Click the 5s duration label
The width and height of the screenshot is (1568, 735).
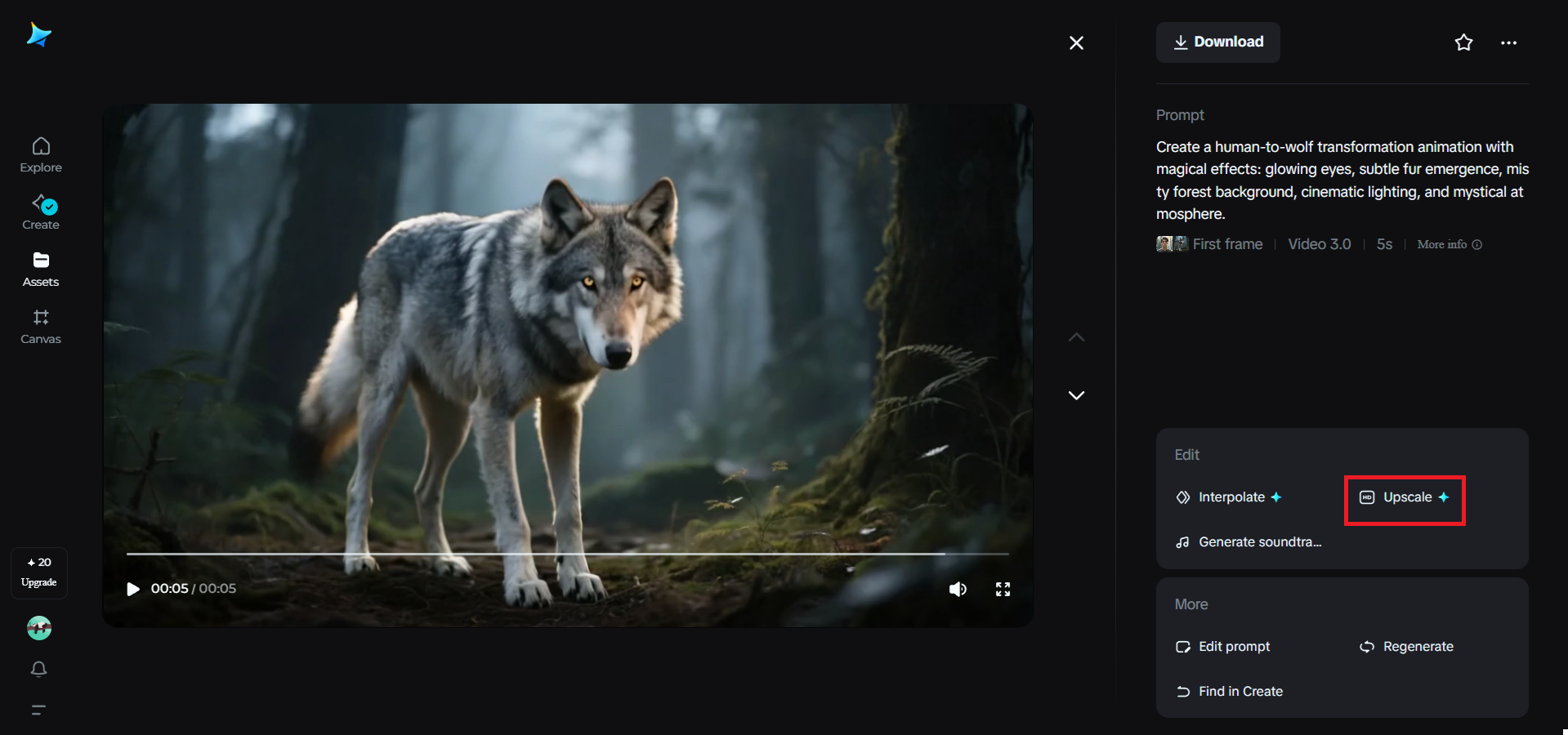1384,244
